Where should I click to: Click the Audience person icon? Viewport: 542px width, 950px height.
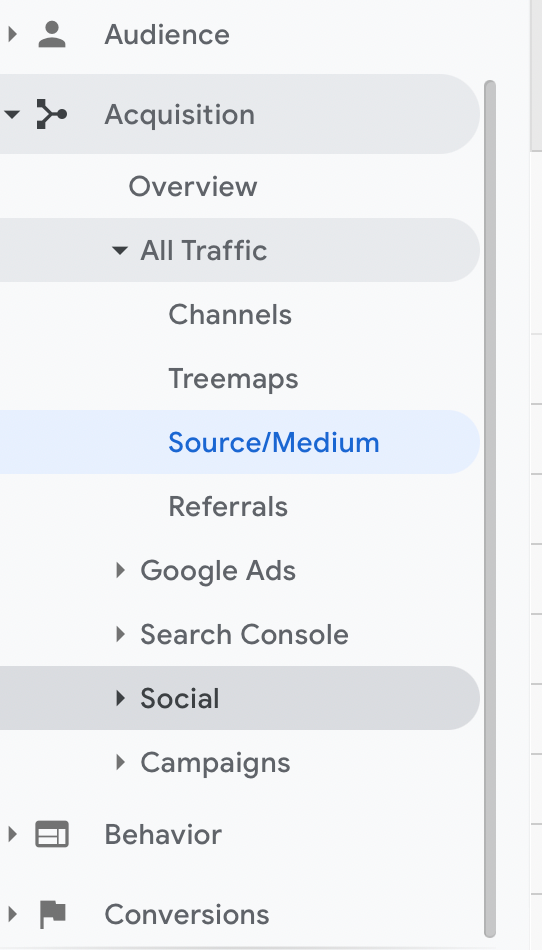tap(52, 35)
